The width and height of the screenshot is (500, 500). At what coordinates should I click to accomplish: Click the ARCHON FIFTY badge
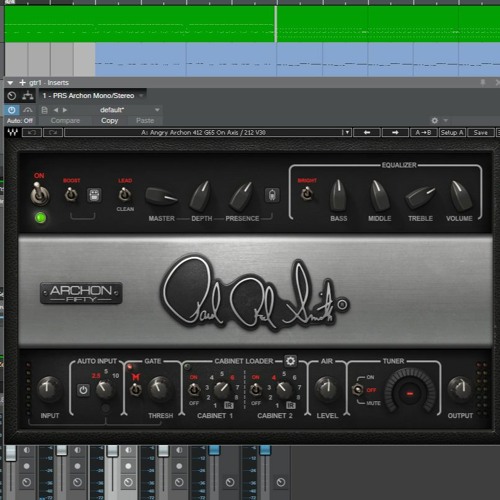tap(81, 293)
